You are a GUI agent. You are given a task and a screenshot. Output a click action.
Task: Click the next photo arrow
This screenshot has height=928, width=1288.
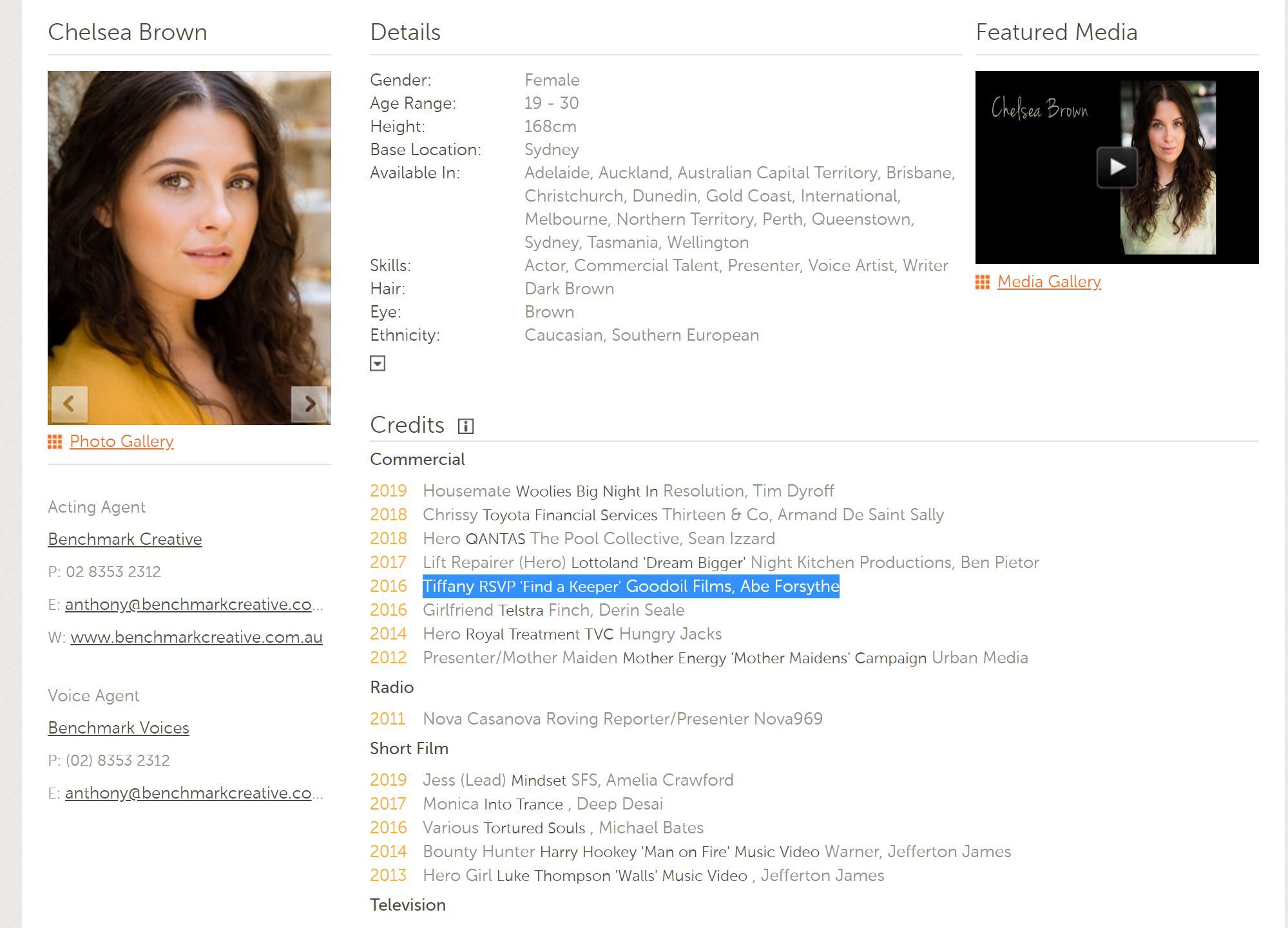coord(309,404)
